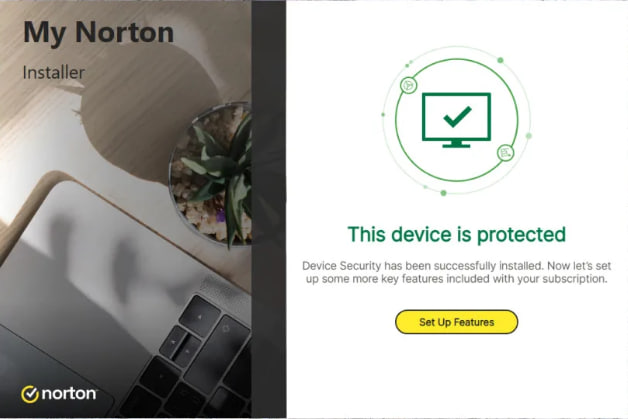Image resolution: width=628 pixels, height=419 pixels.
Task: Click the My Norton title
Action: pos(99,32)
